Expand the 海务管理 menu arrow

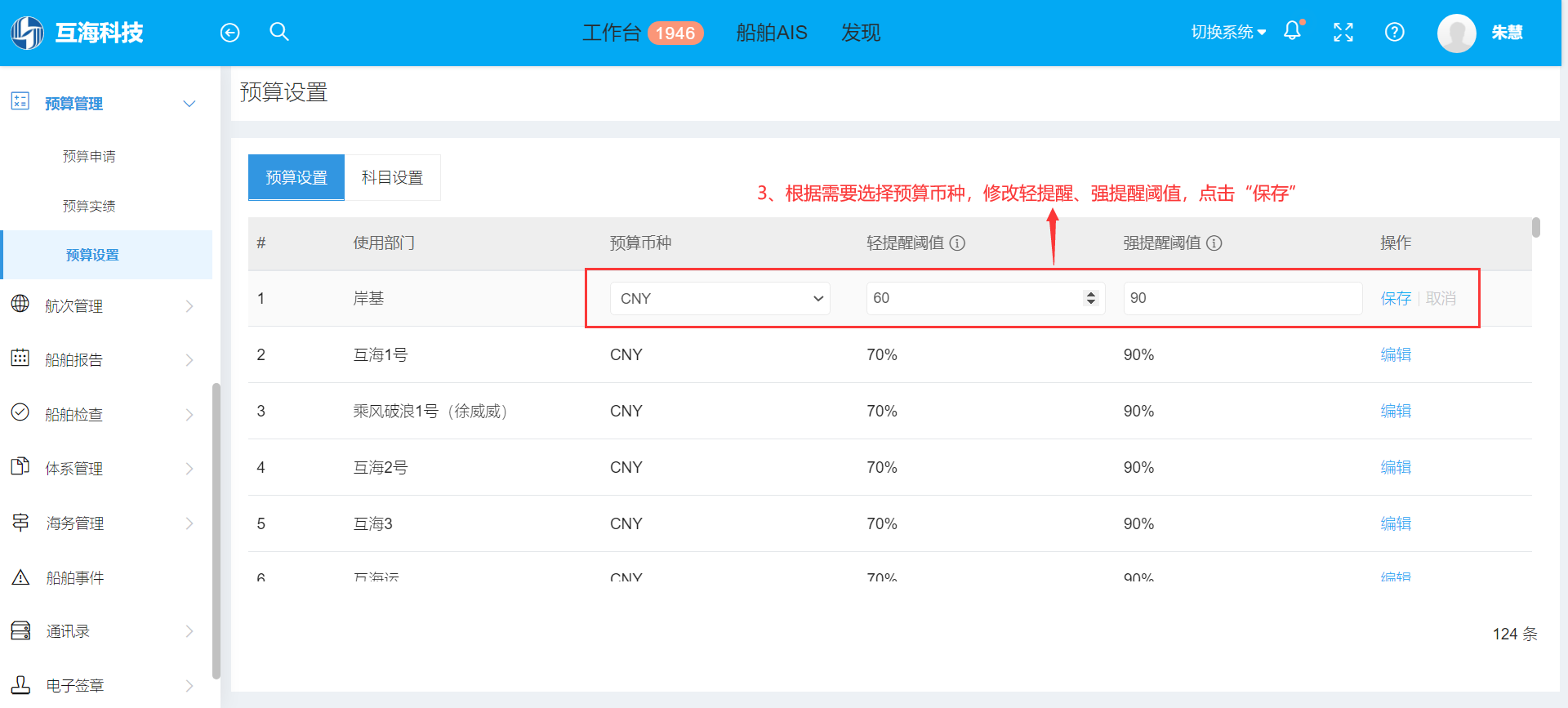(x=189, y=523)
